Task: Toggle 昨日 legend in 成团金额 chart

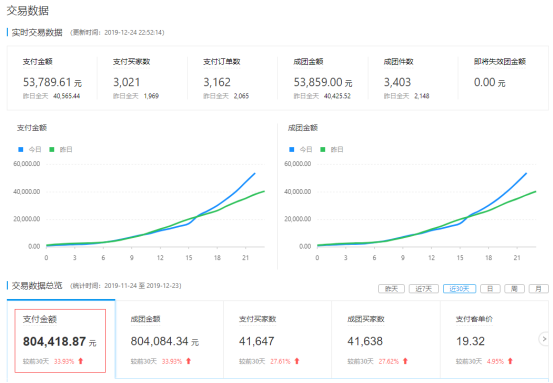Action: pos(332,150)
